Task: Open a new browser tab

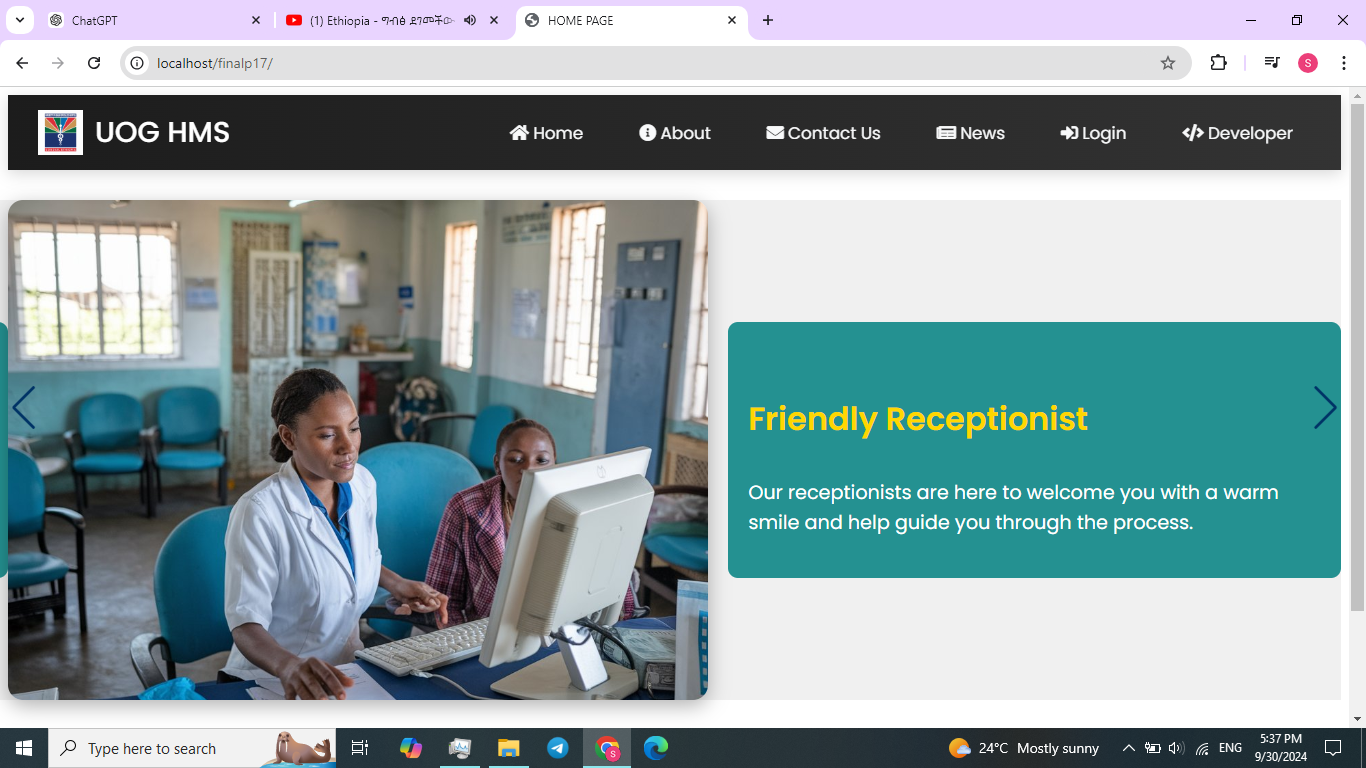Action: pos(768,20)
